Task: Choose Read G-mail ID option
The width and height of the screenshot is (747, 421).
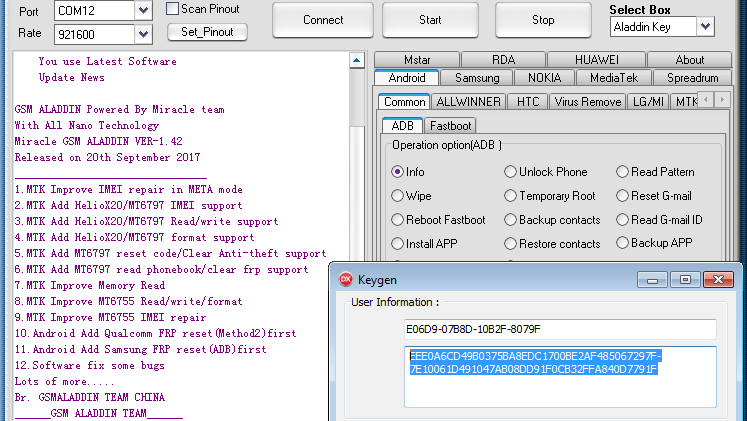Action: click(622, 220)
